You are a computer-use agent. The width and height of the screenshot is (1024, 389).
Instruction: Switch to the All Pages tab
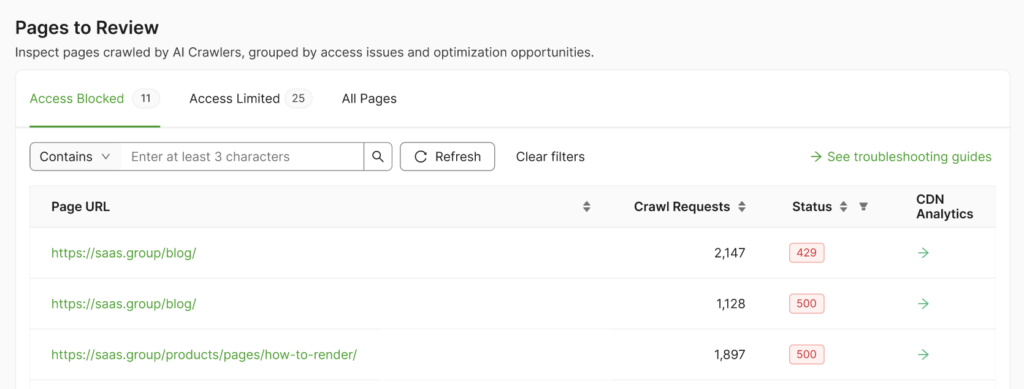coord(369,99)
